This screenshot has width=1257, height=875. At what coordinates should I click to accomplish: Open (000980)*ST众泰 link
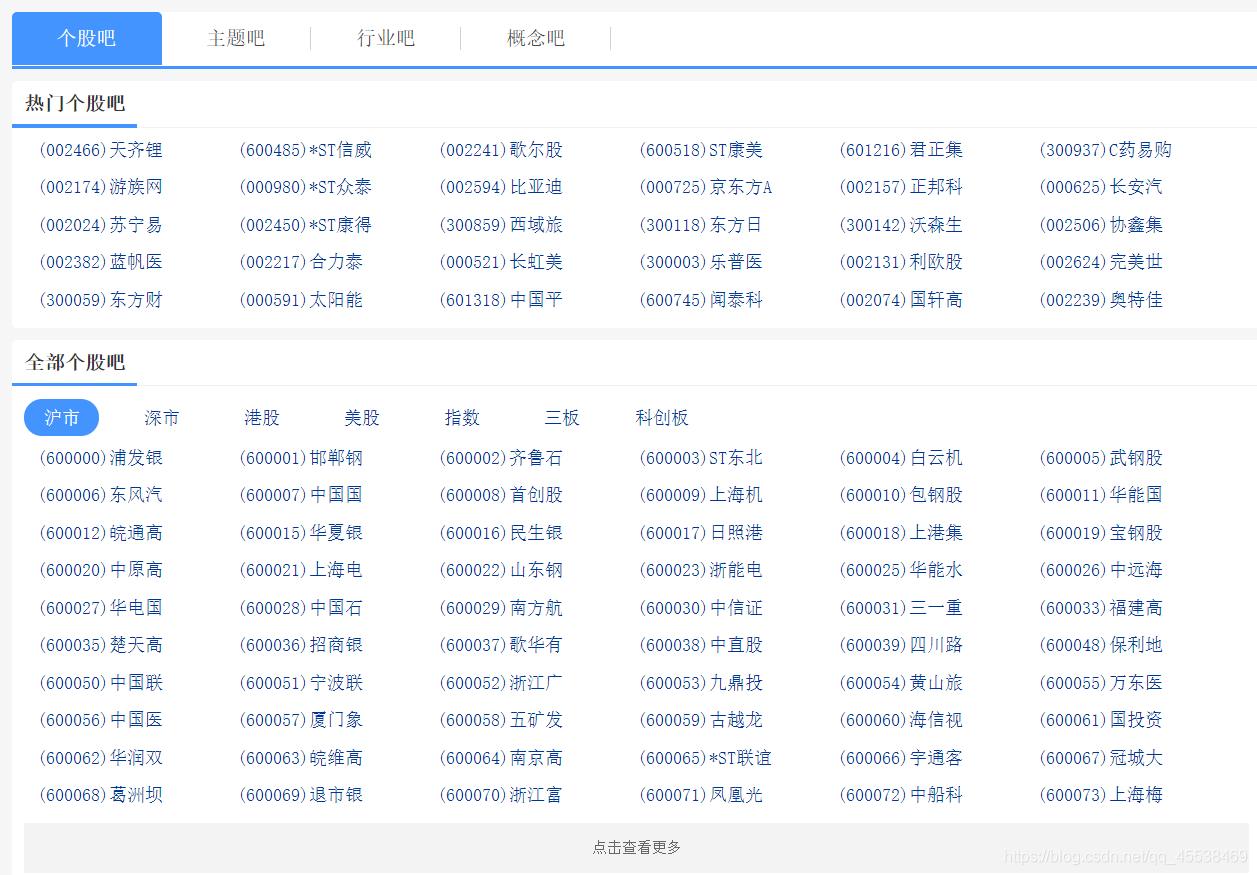[x=306, y=187]
